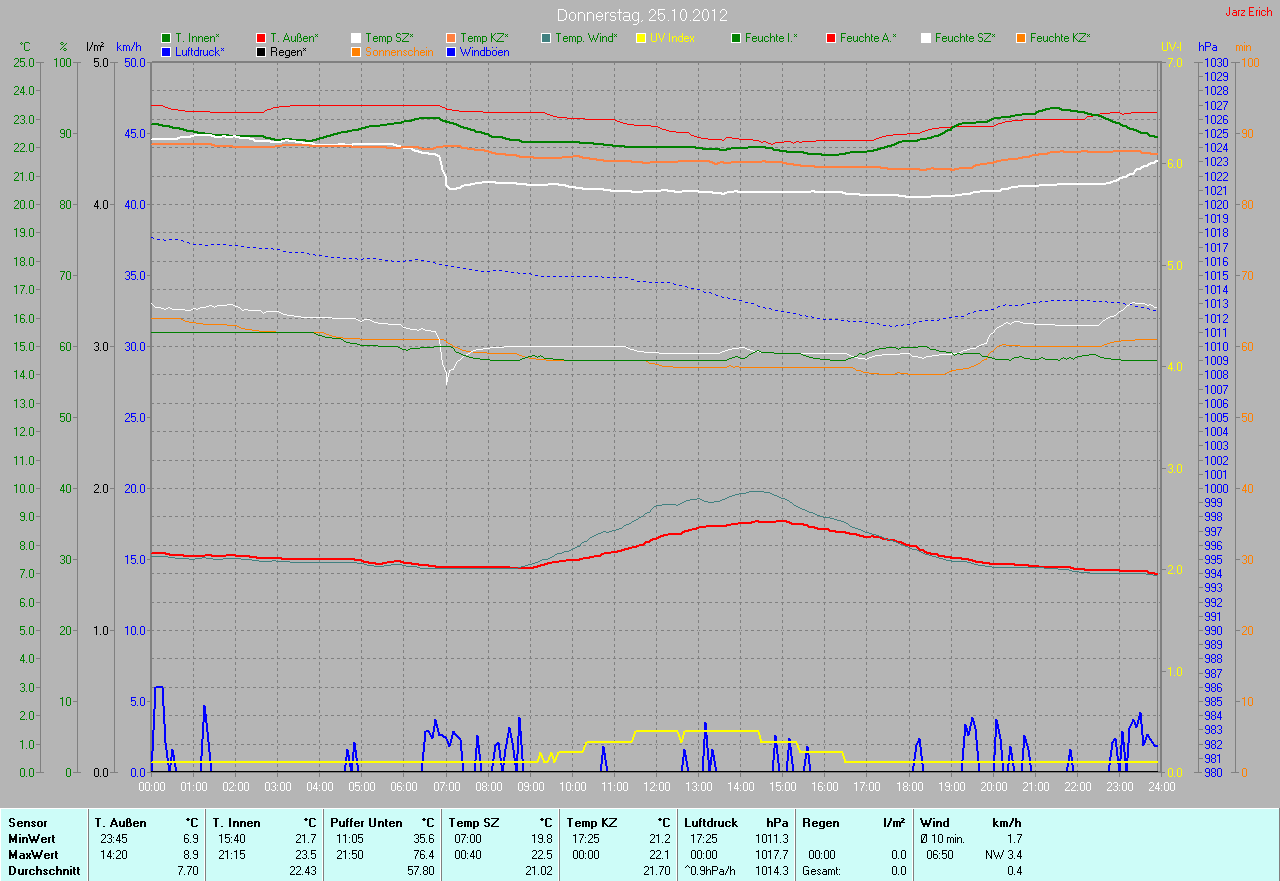Viewport: 1280px width, 881px height.
Task: Click the orange swatch beside Temp KZ*
Action: pyautogui.click(x=452, y=38)
